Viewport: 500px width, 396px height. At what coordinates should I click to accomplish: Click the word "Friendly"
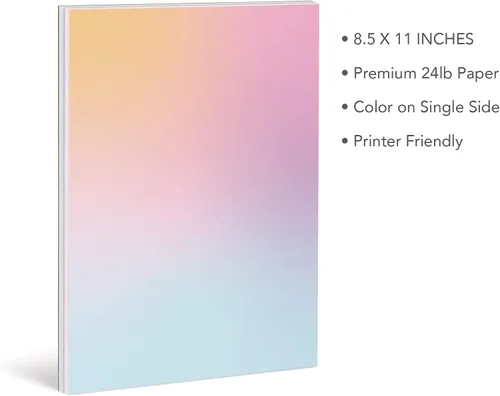point(434,142)
